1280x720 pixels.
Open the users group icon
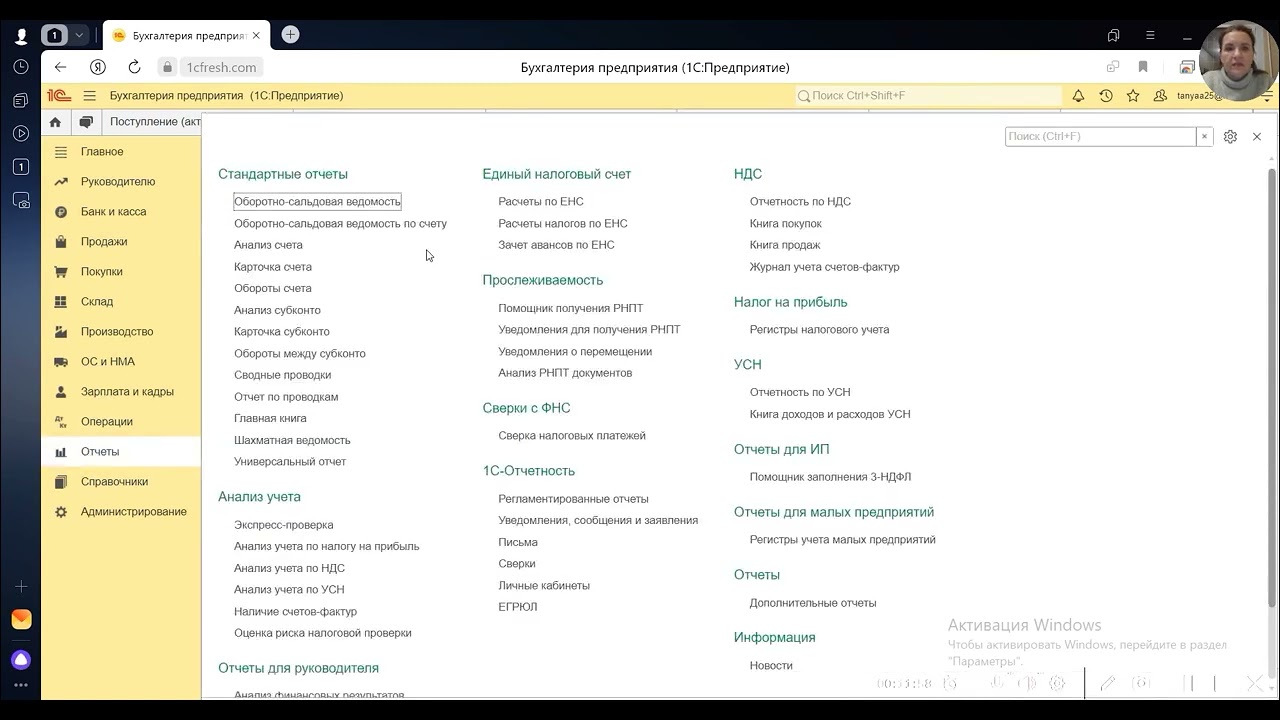(x=1160, y=96)
